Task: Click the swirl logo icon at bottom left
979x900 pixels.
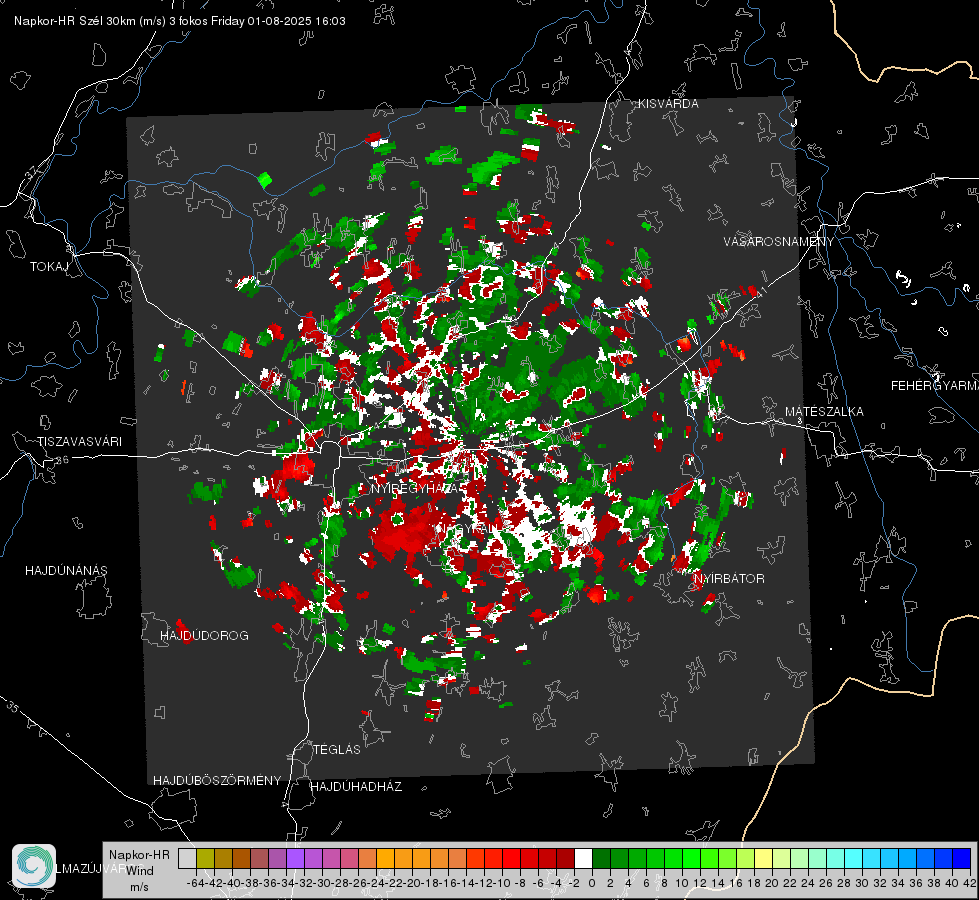Action: tap(34, 866)
